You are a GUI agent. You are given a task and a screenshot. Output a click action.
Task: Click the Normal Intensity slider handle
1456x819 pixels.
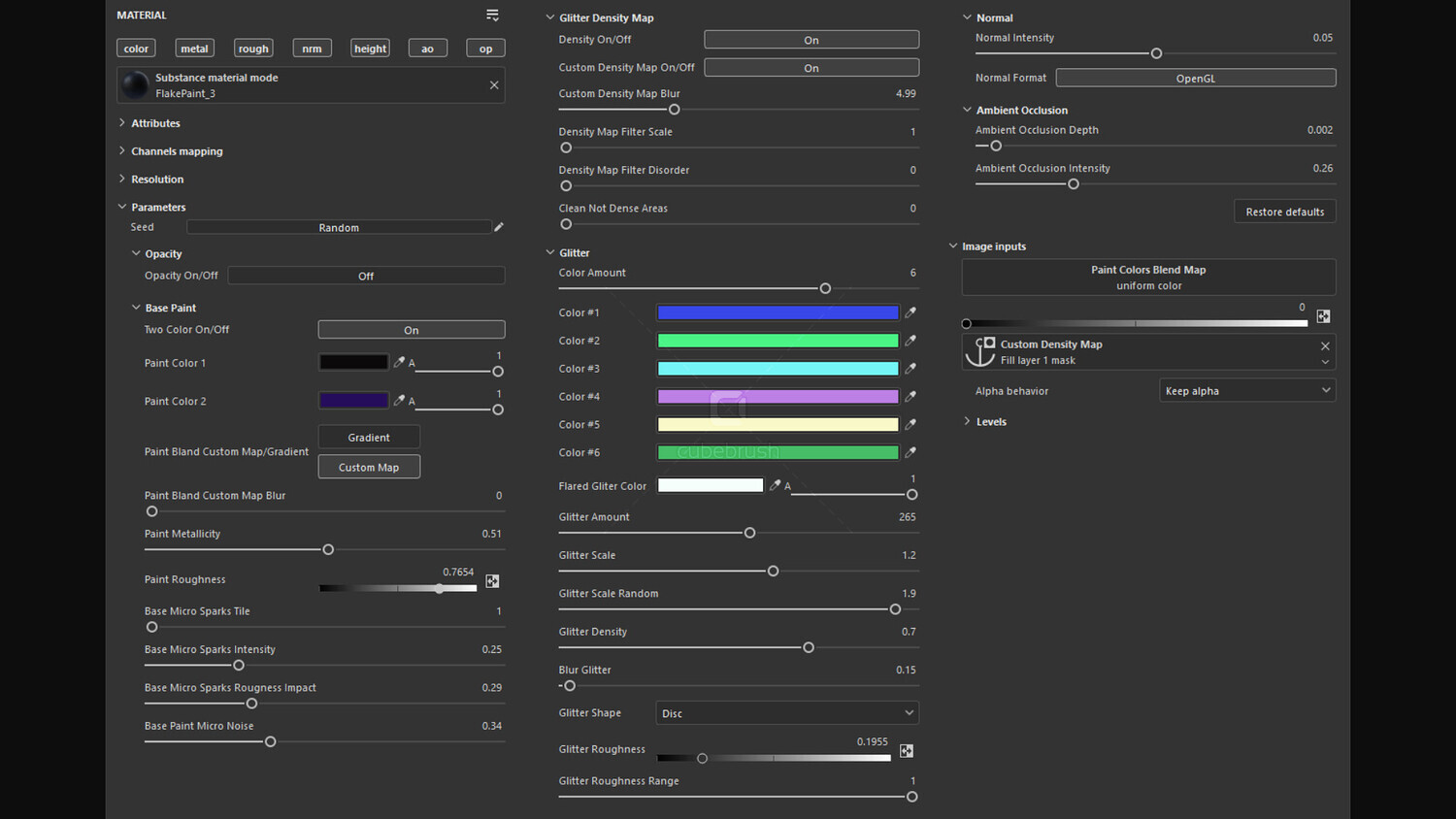click(x=1156, y=53)
